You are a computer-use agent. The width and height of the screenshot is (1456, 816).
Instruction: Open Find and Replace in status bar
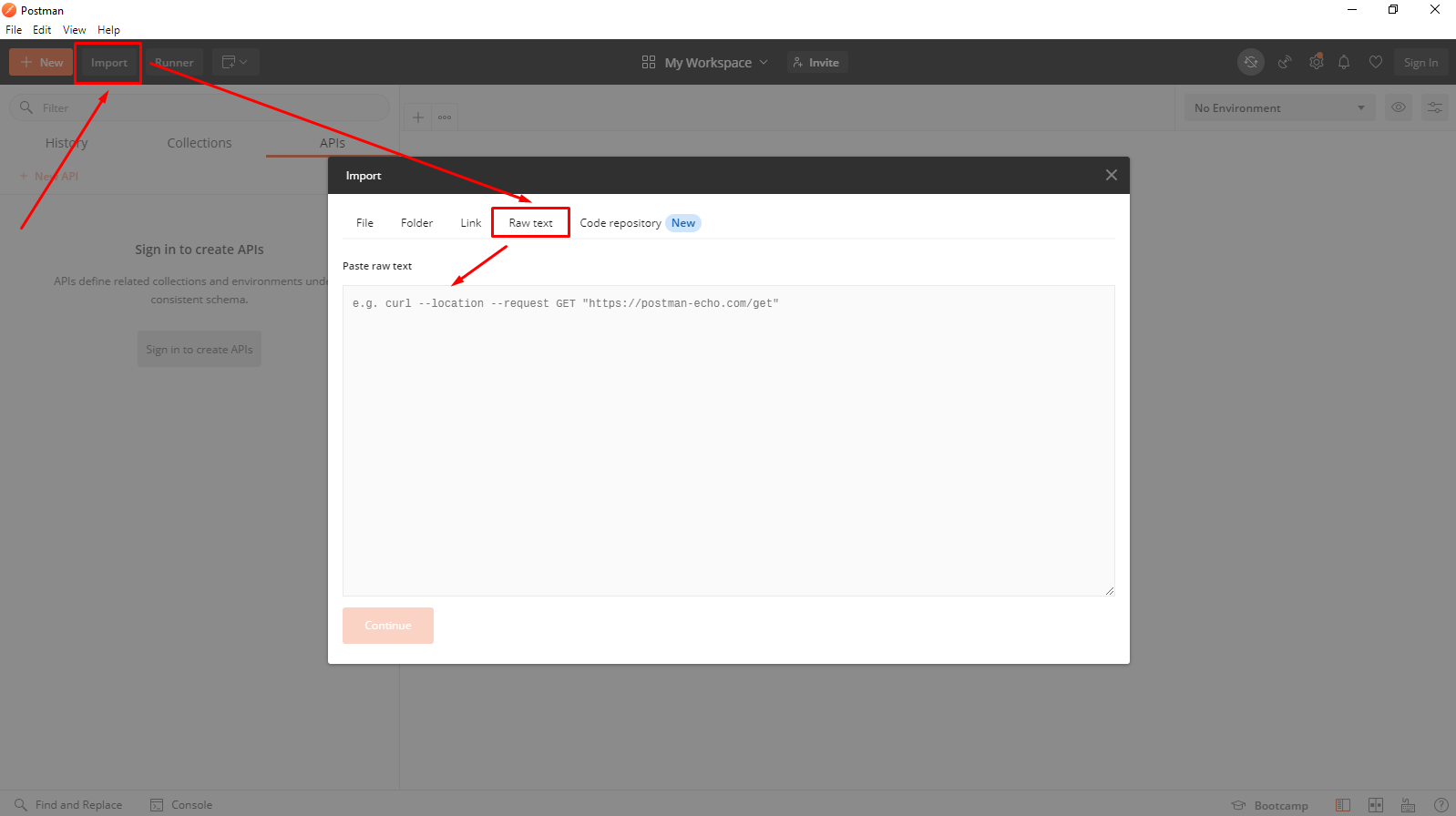[68, 805]
